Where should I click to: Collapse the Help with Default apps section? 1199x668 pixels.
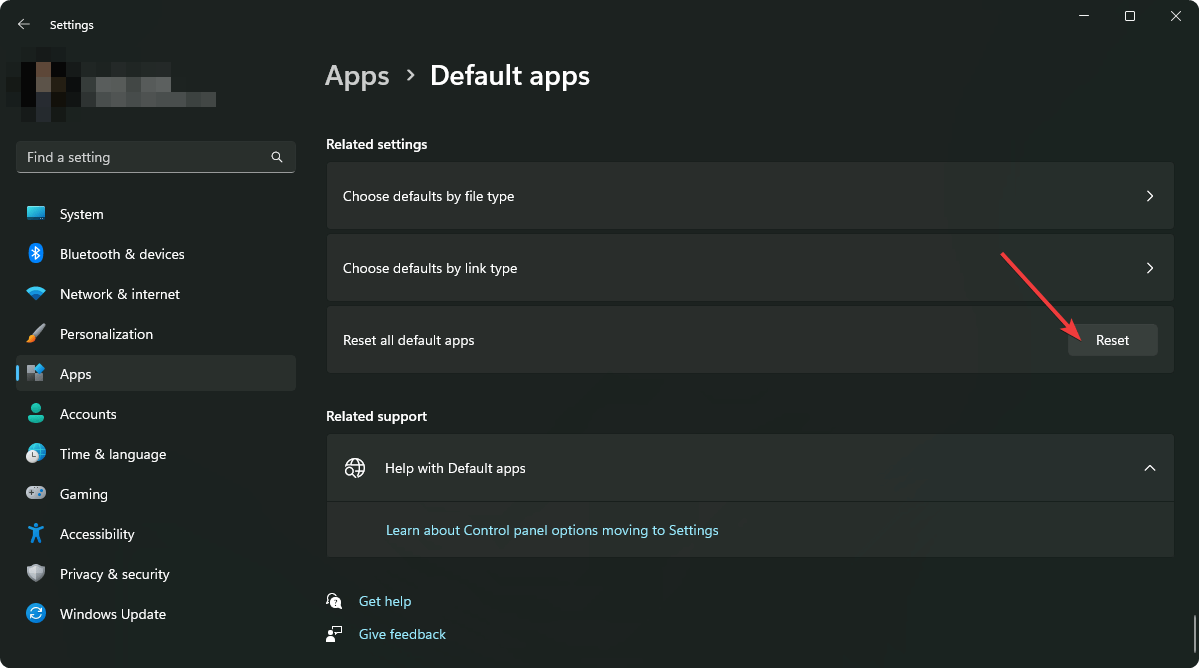coord(1149,468)
